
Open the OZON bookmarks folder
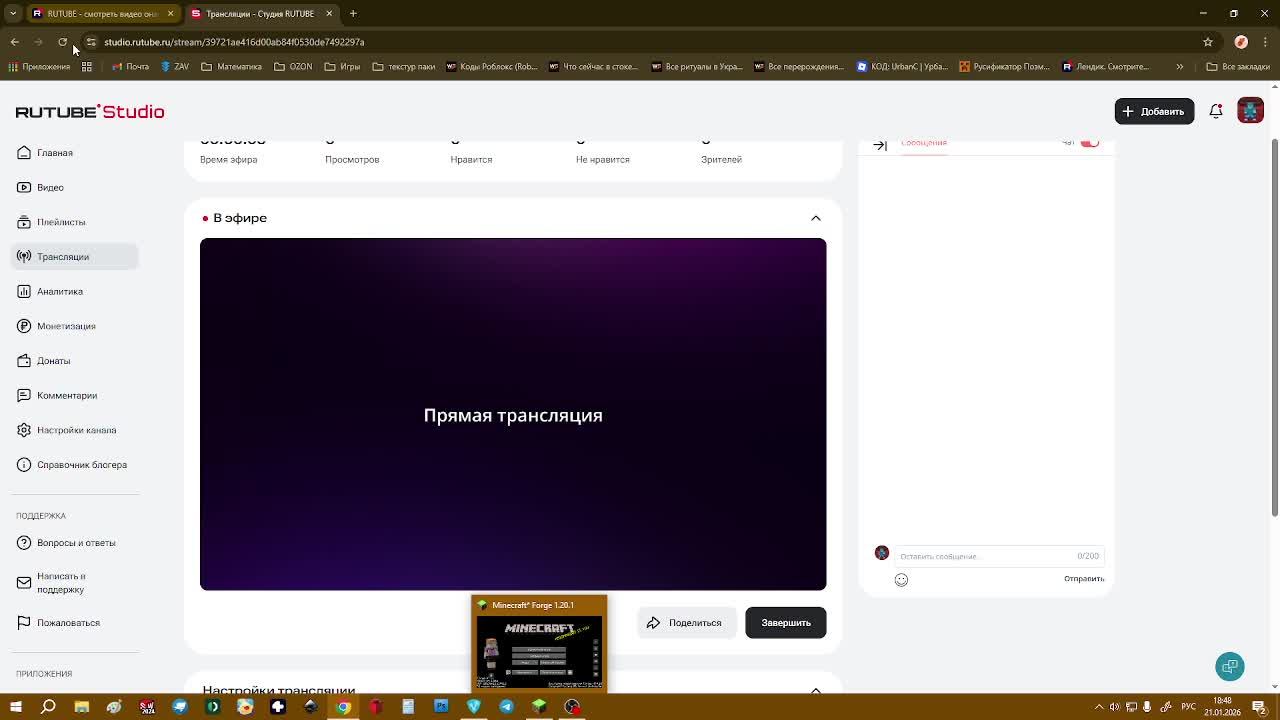tap(293, 67)
